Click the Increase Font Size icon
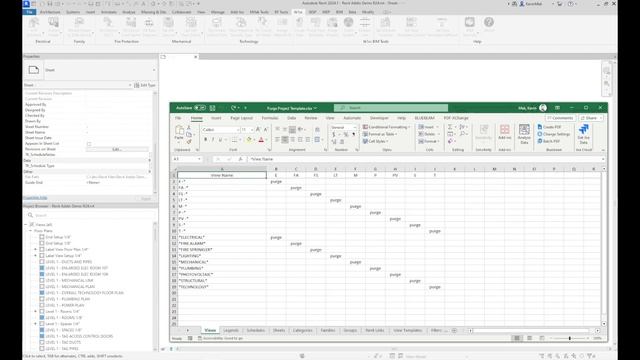This screenshot has height=360, width=640. [x=258, y=129]
